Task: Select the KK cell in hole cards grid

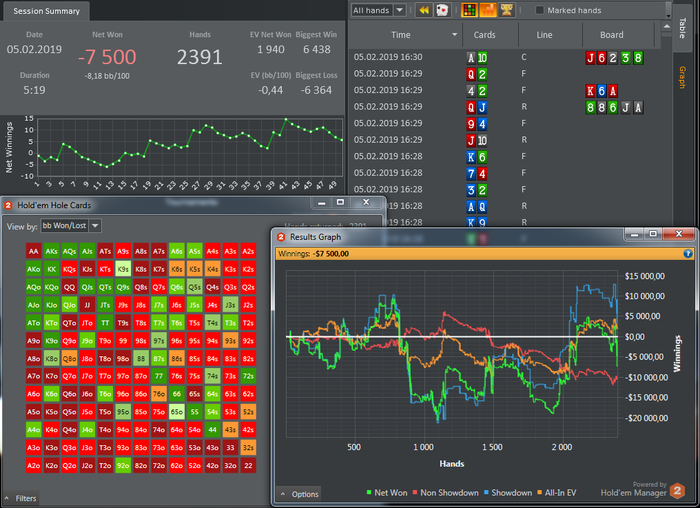Action: [51, 269]
